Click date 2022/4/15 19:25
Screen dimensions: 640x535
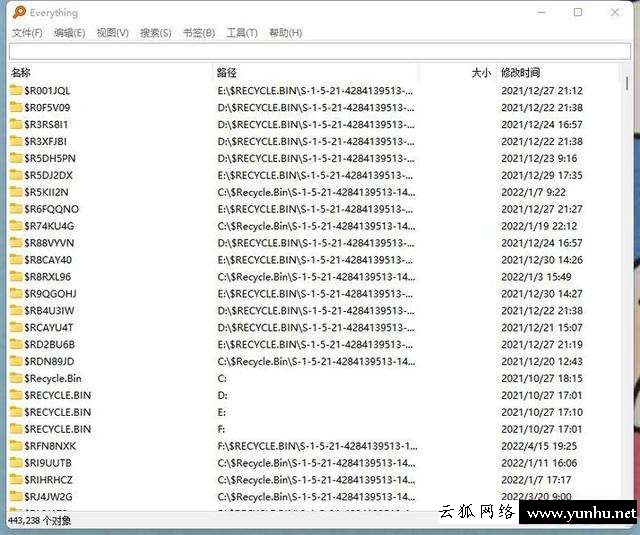click(539, 446)
